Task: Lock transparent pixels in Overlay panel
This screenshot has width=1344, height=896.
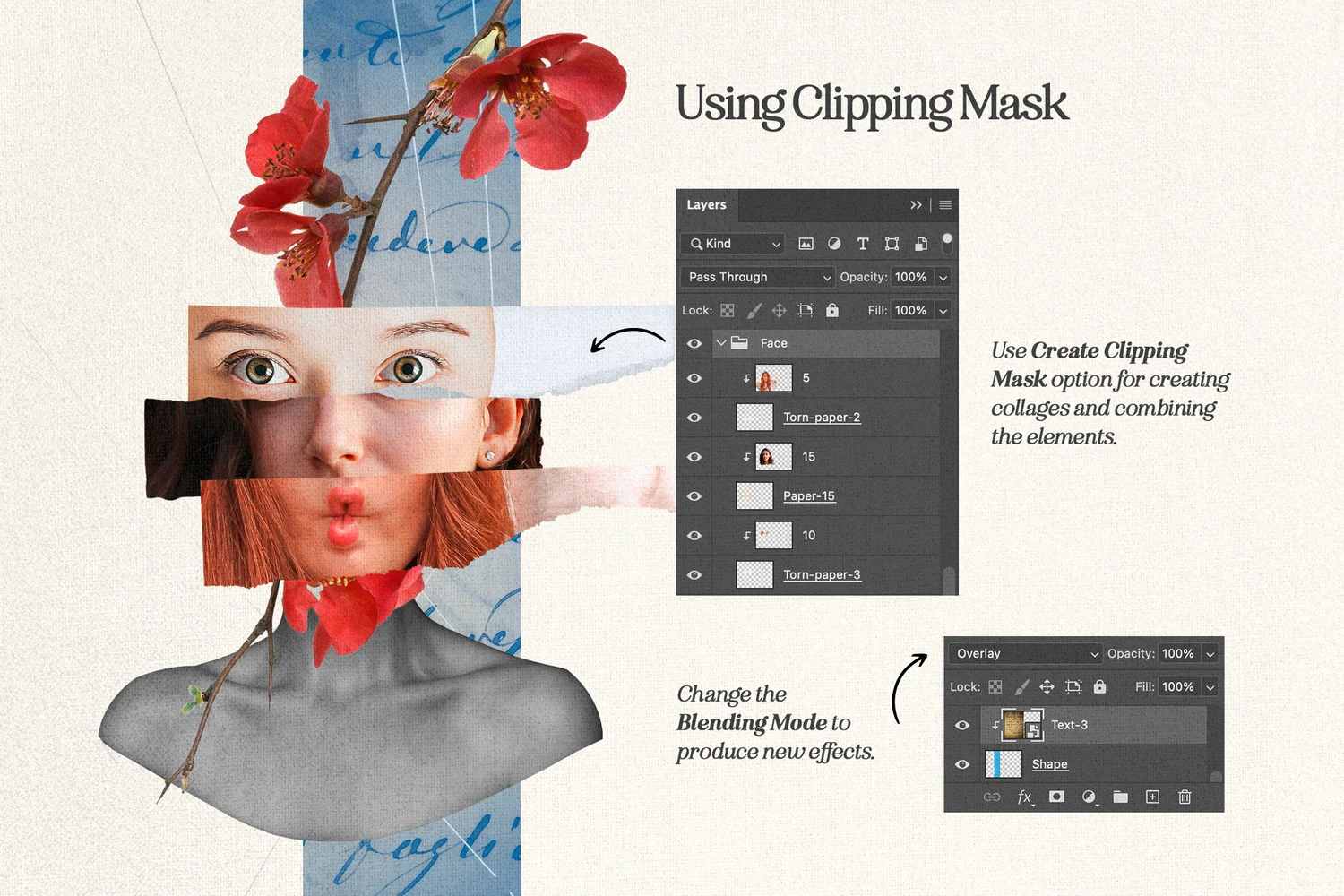Action: [995, 686]
